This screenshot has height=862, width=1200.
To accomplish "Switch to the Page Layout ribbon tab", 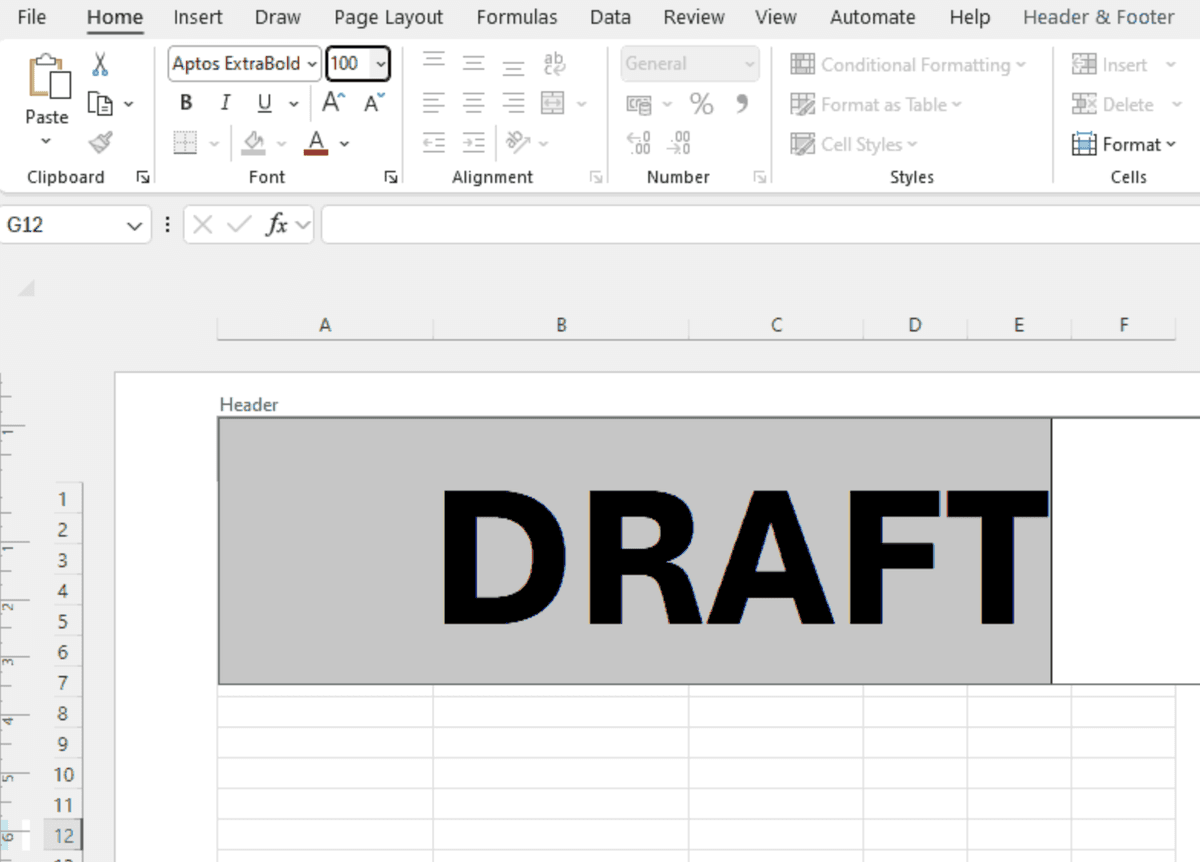I will [388, 17].
